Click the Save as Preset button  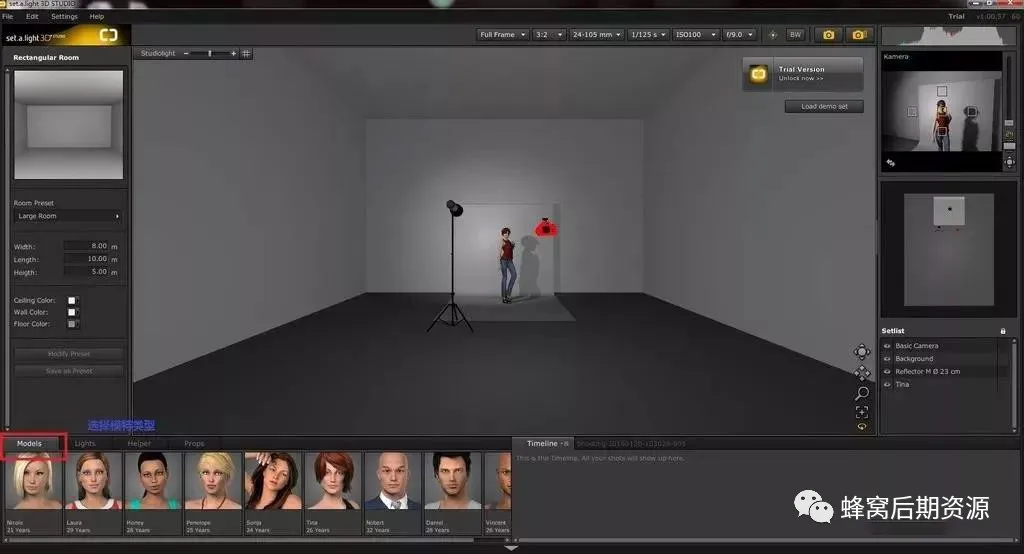[69, 371]
